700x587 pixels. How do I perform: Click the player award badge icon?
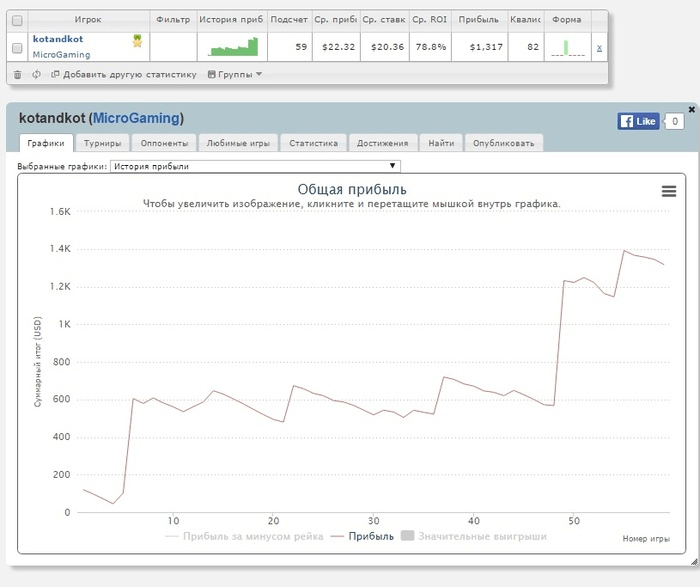click(x=137, y=41)
